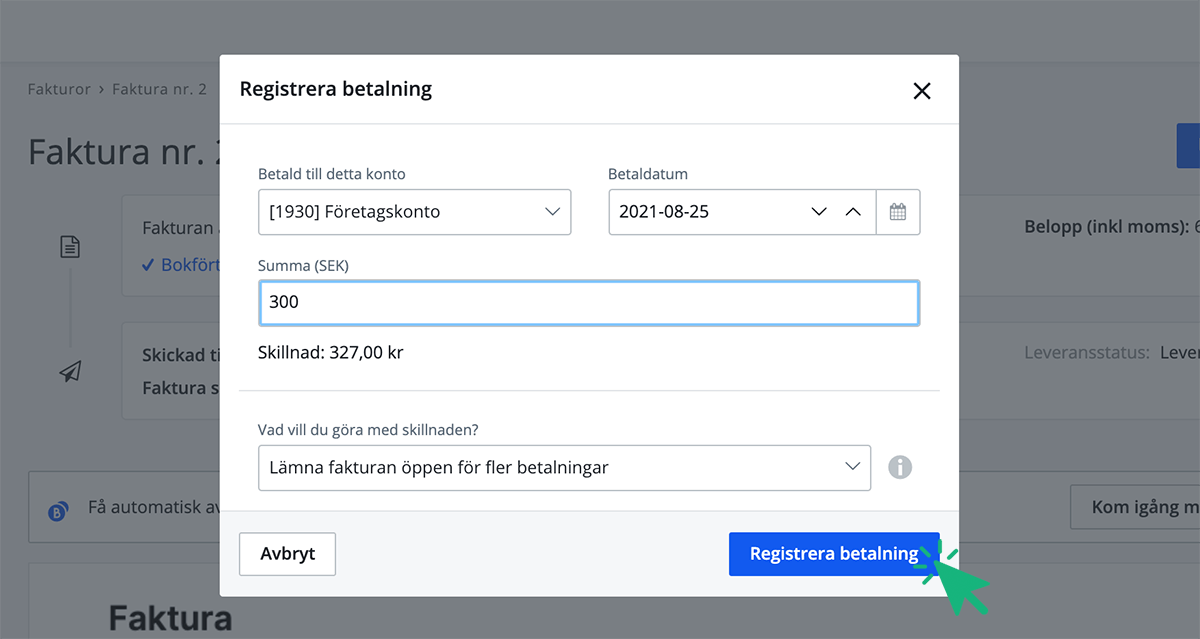Click inside the Summa (SEK) input field
This screenshot has width=1200, height=639.
click(x=588, y=302)
